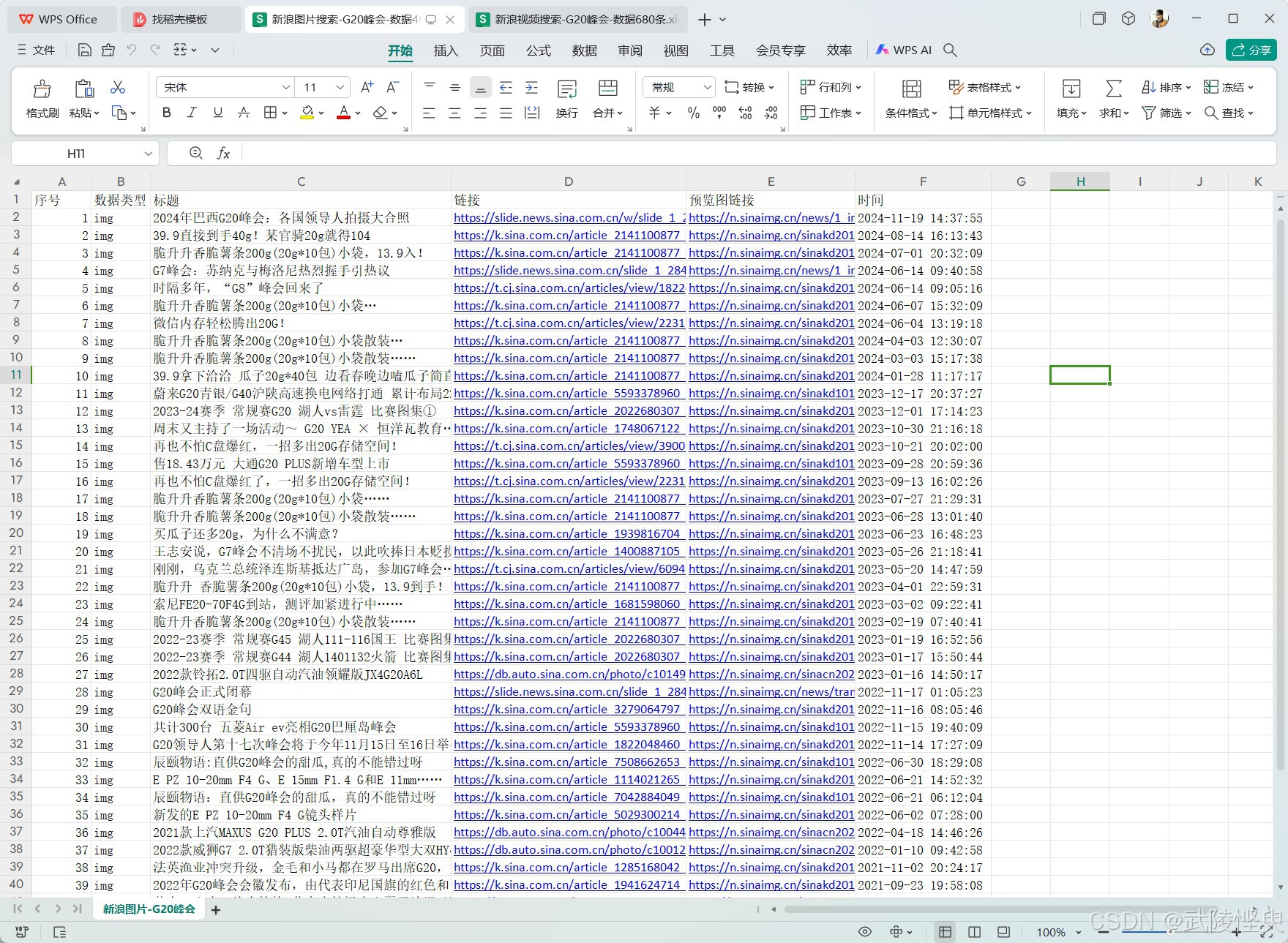Viewport: 1288px width, 943px height.
Task: Align text left horizontally
Action: 429,113
